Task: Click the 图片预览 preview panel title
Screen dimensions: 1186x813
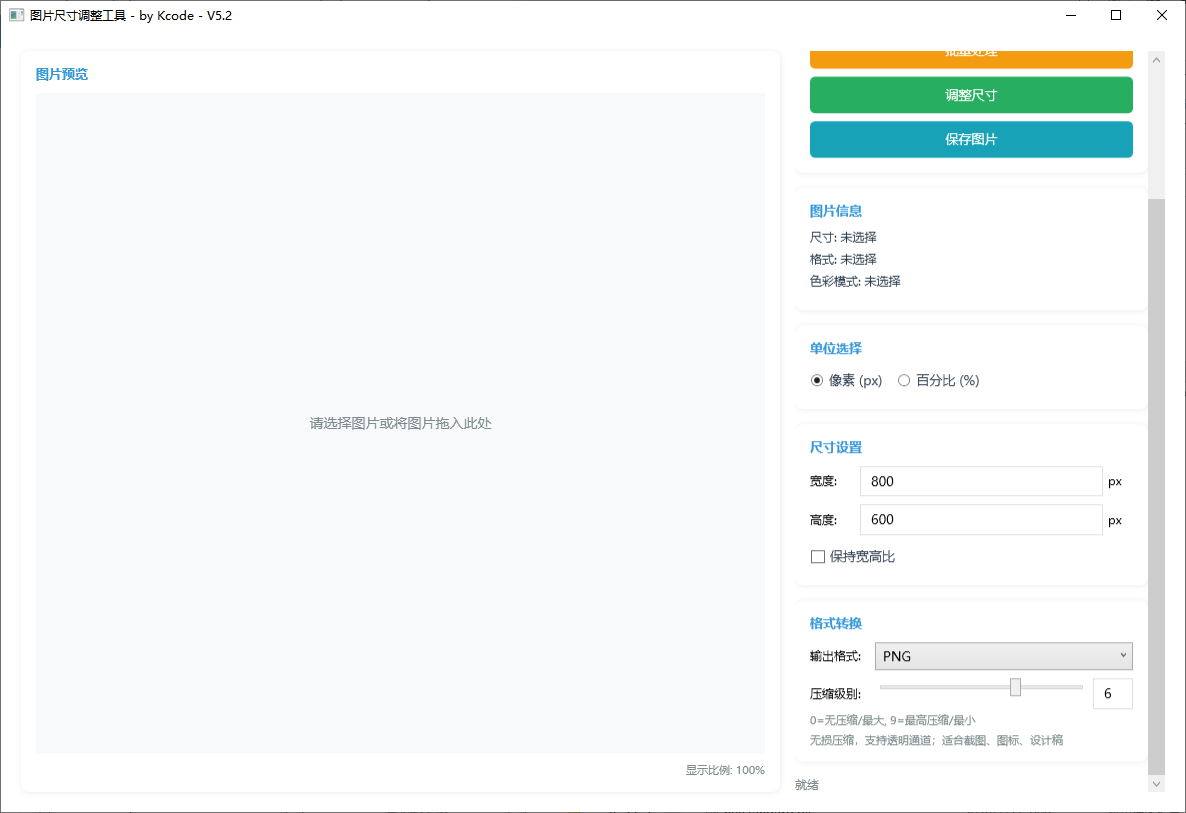Action: tap(61, 73)
